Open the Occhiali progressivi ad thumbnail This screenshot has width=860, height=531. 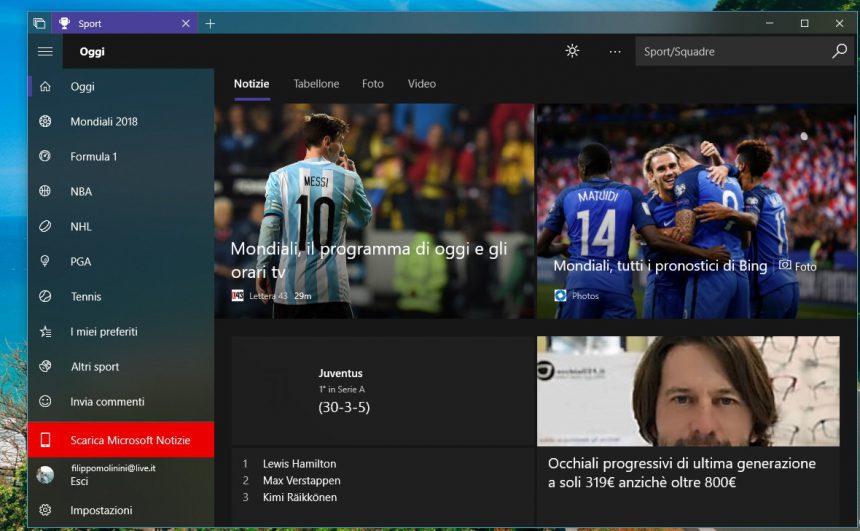click(688, 391)
